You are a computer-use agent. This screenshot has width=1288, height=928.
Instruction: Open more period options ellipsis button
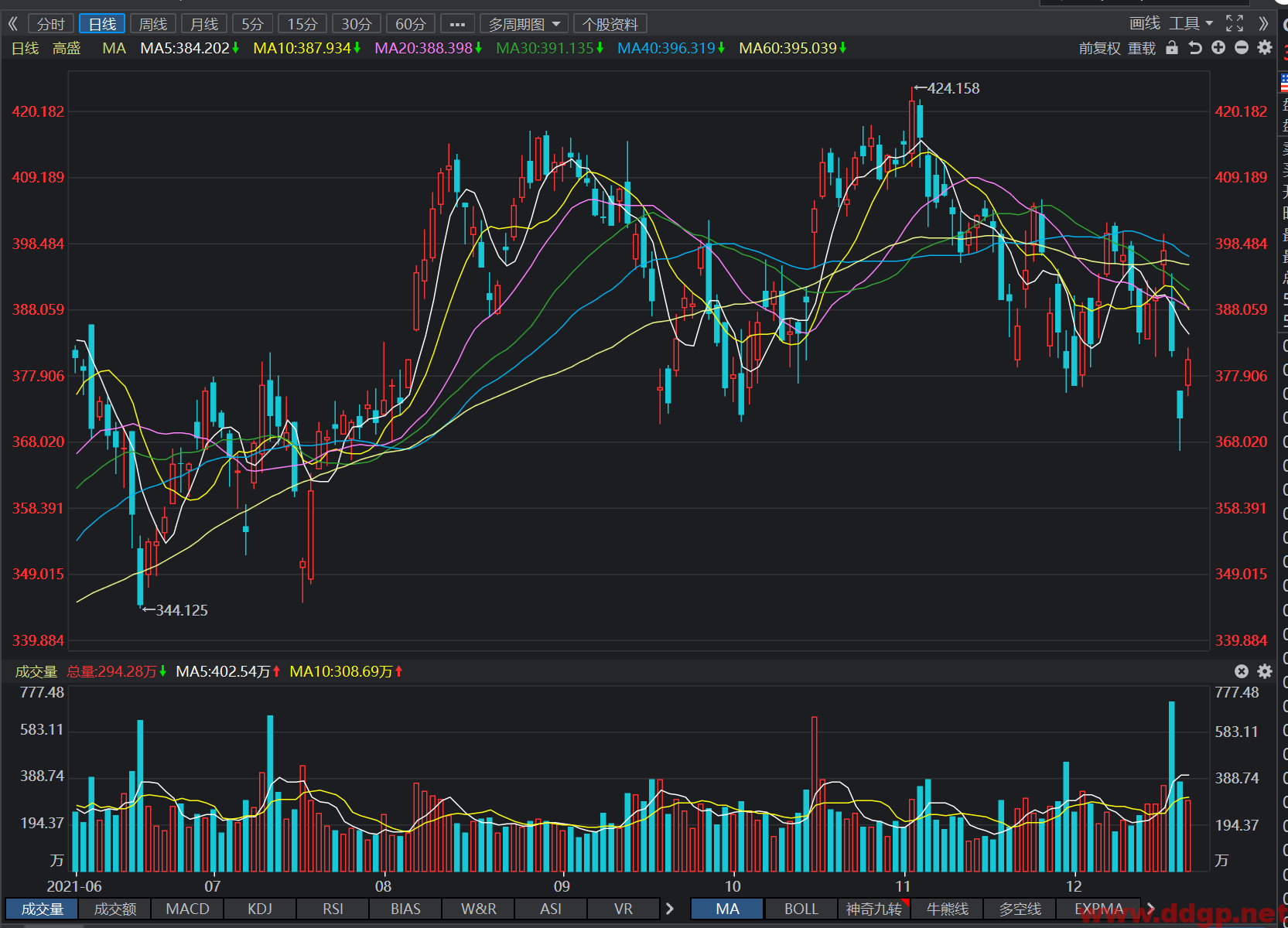[x=457, y=24]
